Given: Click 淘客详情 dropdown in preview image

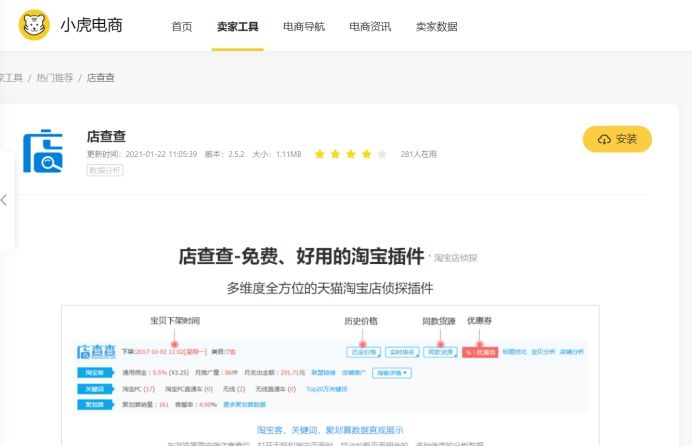Looking at the screenshot, I should [392, 373].
